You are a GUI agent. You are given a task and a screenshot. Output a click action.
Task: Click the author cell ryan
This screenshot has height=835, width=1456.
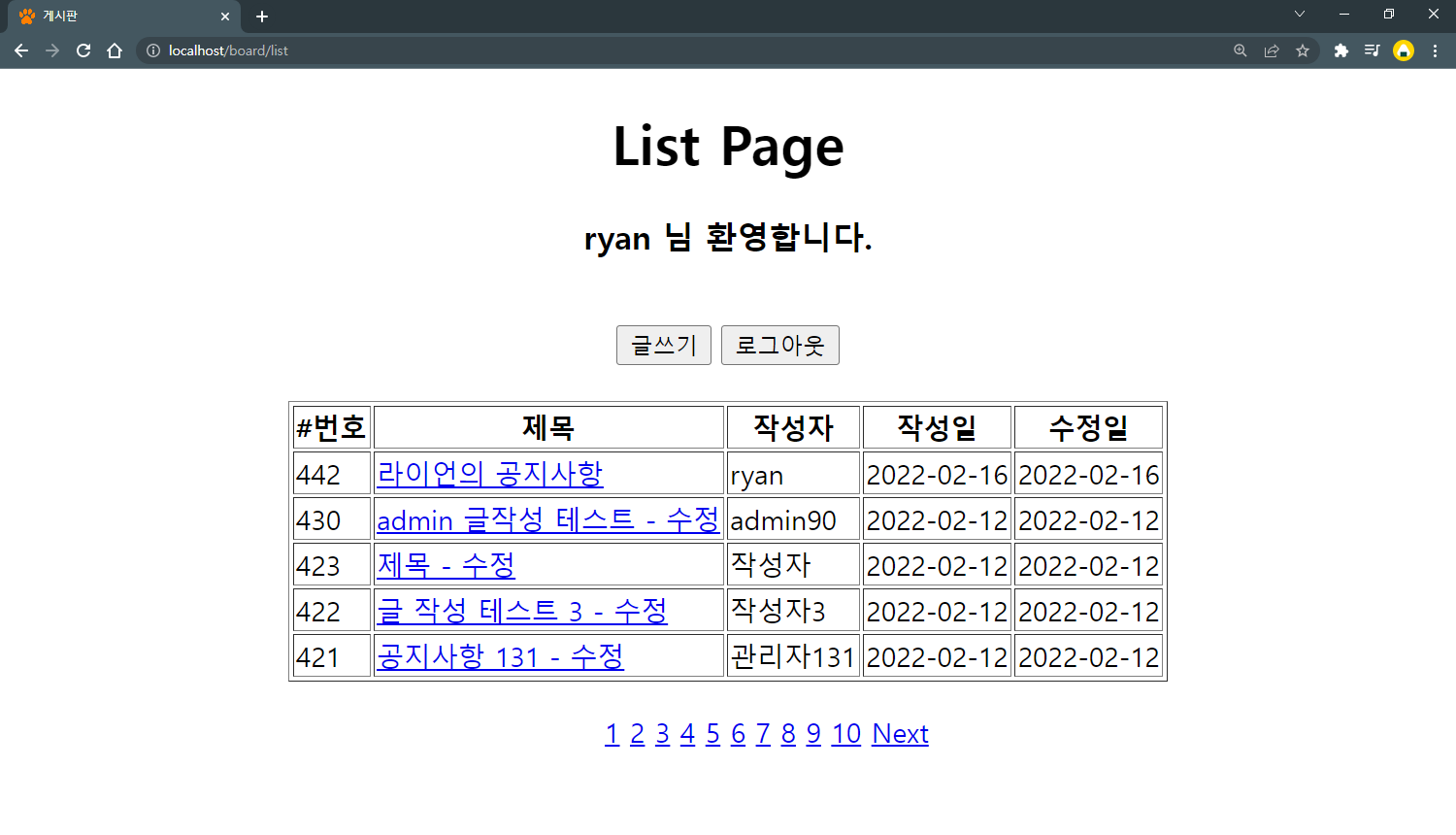tap(793, 474)
